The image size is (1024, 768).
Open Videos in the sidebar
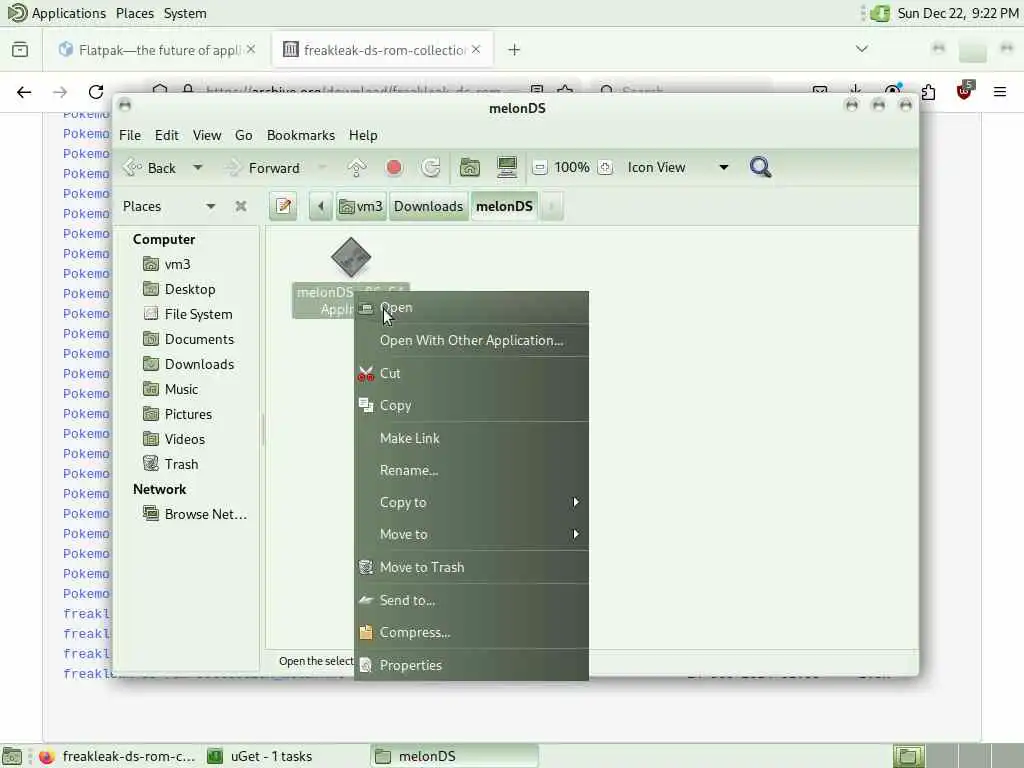[x=184, y=440]
